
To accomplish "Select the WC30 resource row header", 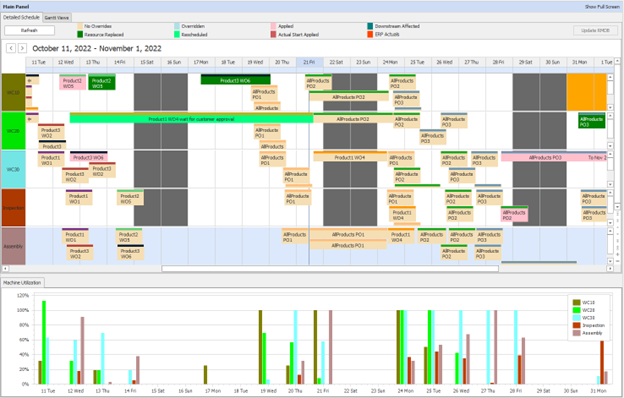I will coord(14,170).
